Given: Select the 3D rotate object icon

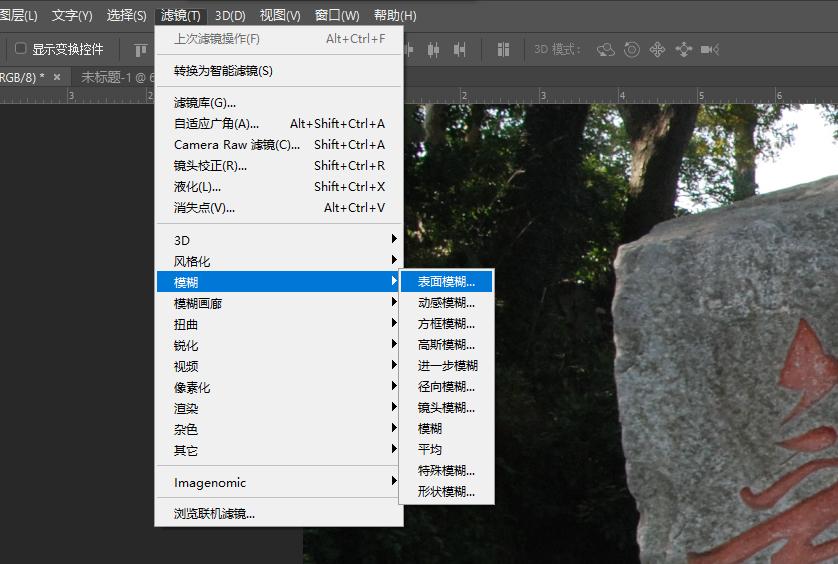Looking at the screenshot, I should click(606, 50).
